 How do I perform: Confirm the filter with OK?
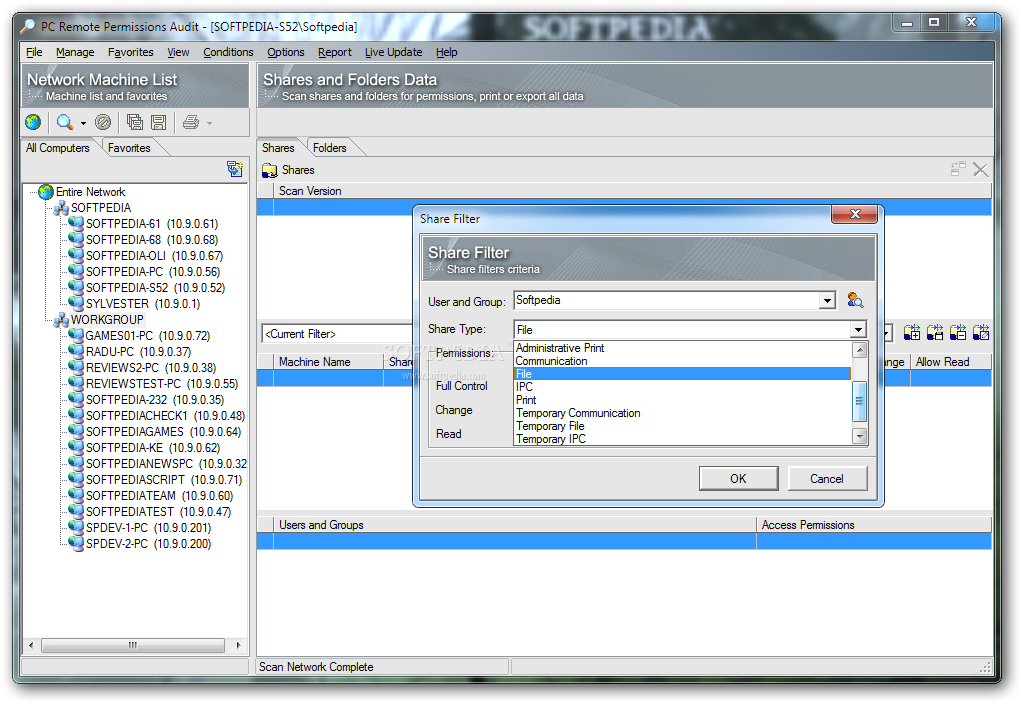pos(738,478)
